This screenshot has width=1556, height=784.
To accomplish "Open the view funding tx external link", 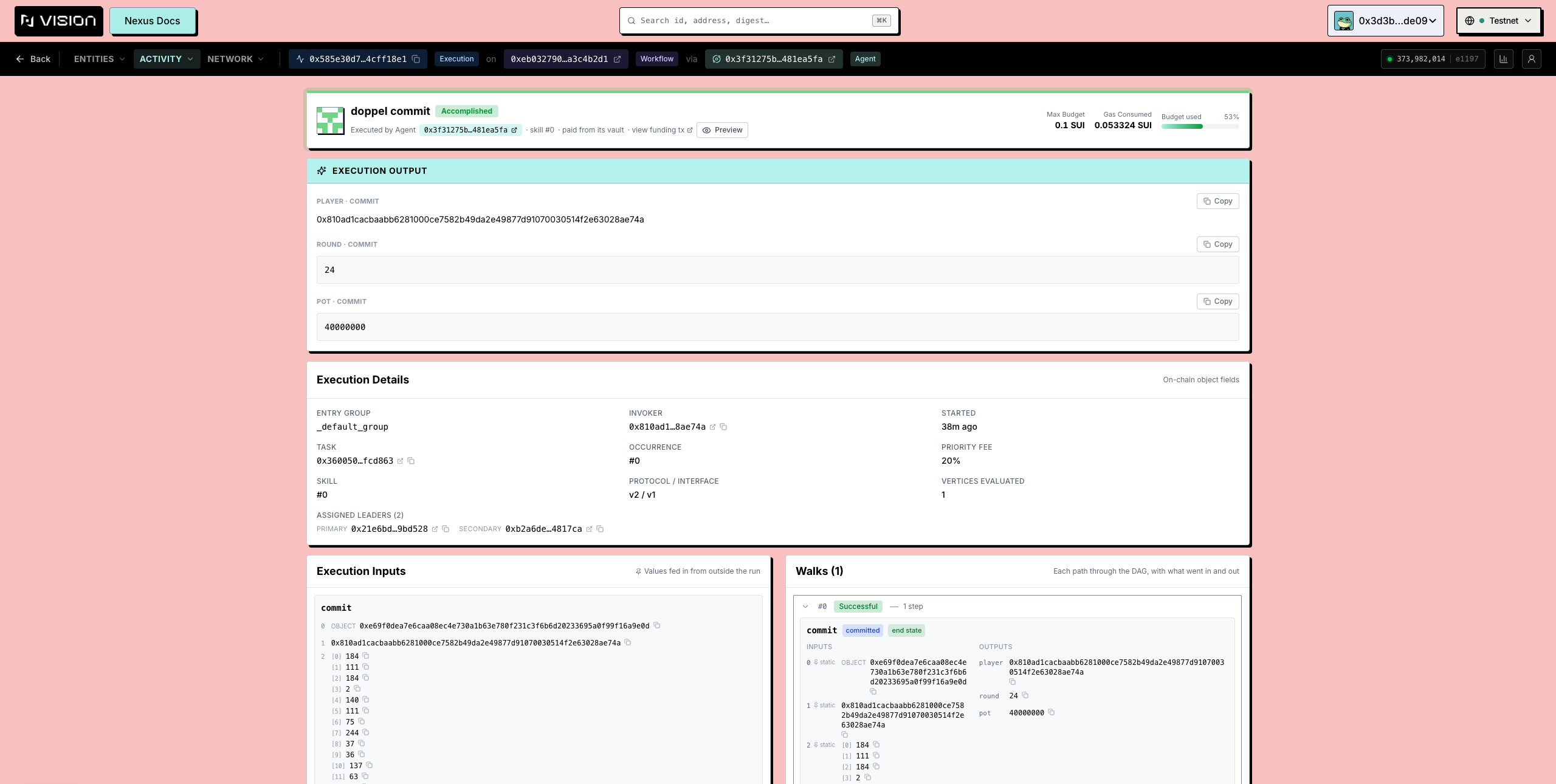I will coord(662,130).
